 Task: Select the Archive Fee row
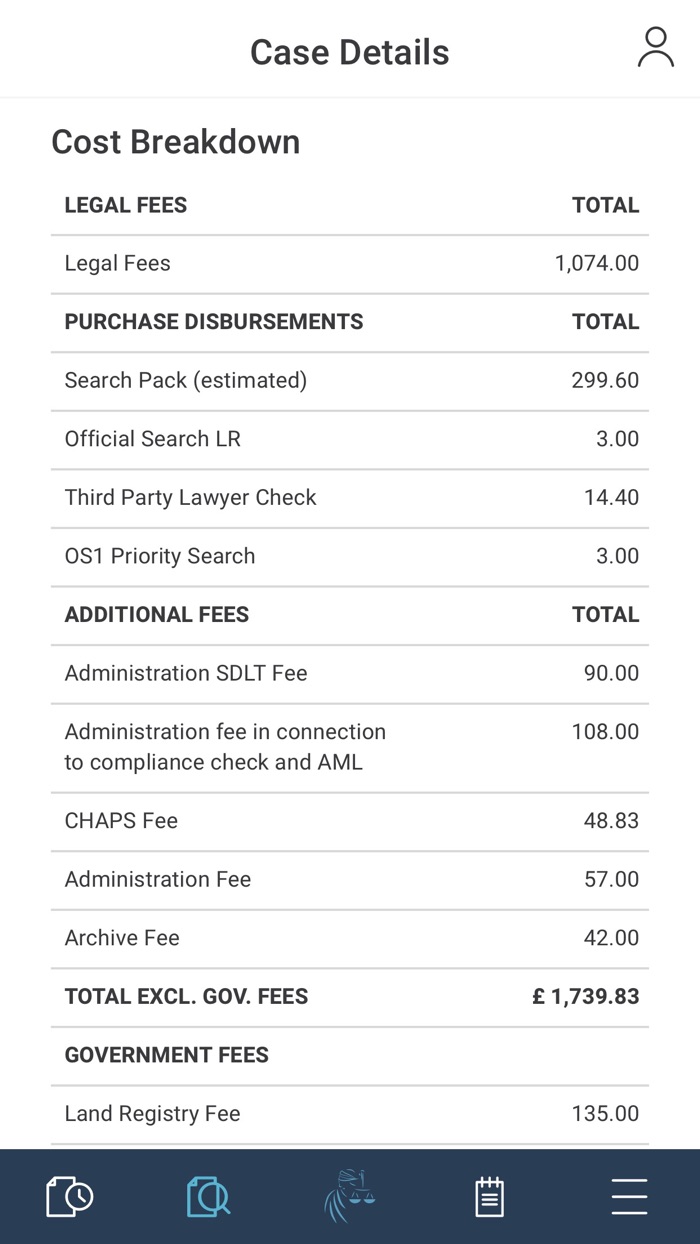[350, 938]
